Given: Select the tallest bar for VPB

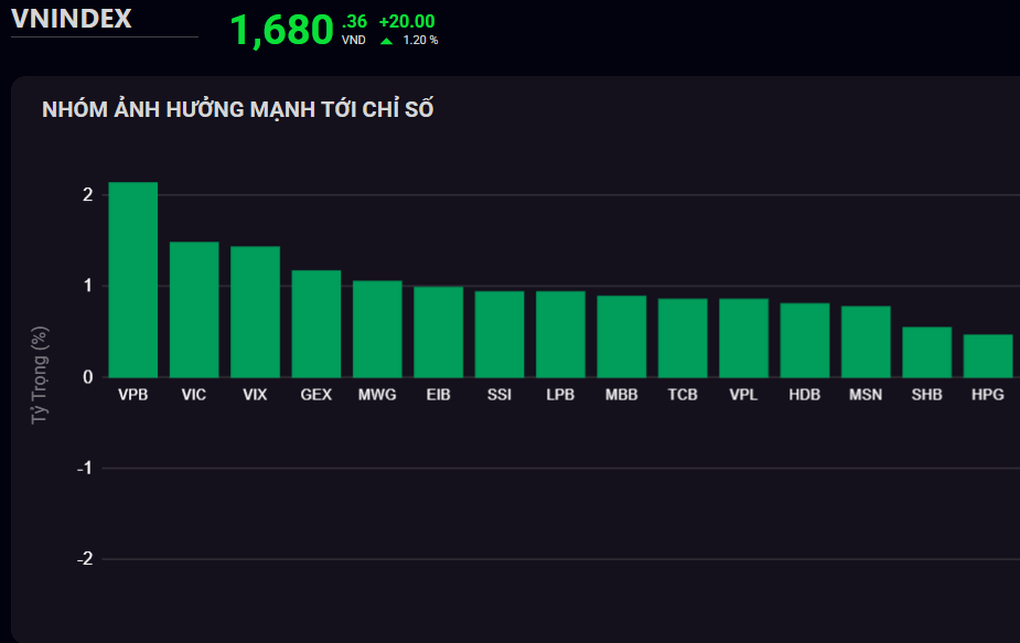Looking at the screenshot, I should [133, 280].
